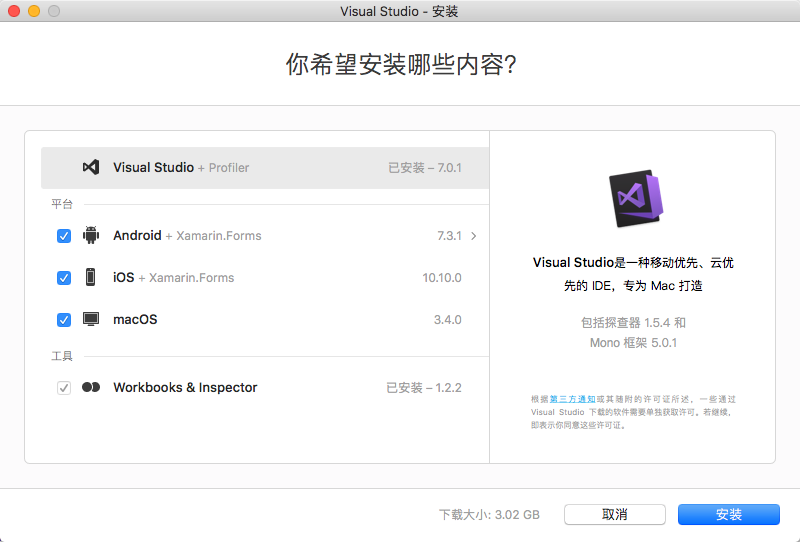Toggle the macOS platform checkbox
Screen dimensions: 800x542
coord(64,320)
